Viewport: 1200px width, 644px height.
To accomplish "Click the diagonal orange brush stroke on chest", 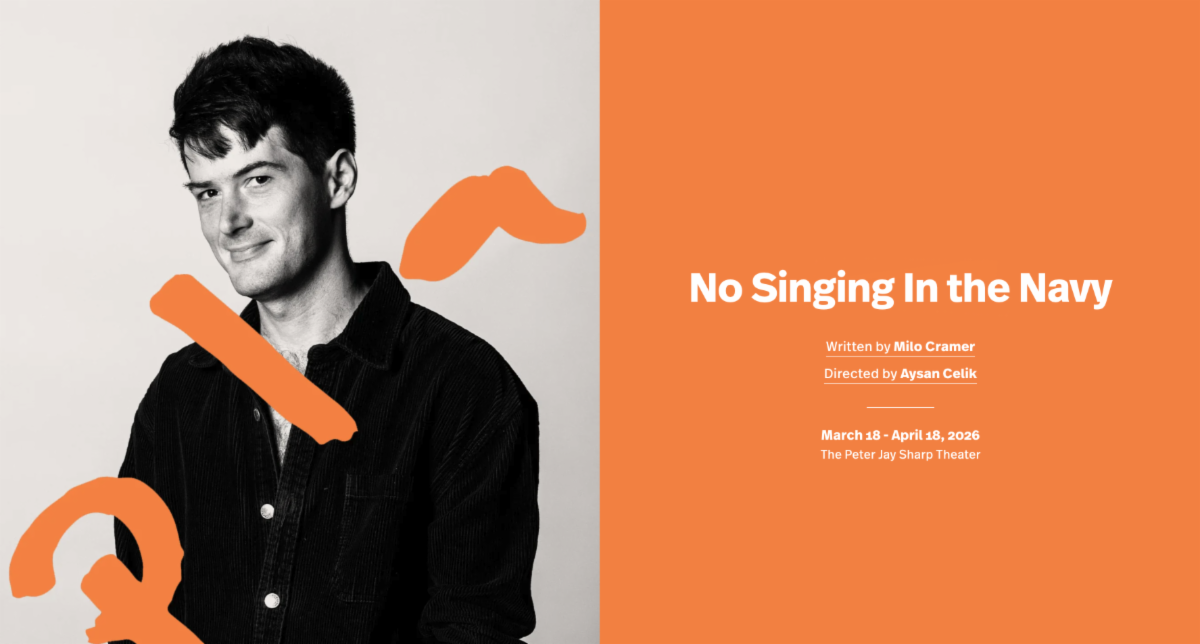I will (x=250, y=358).
